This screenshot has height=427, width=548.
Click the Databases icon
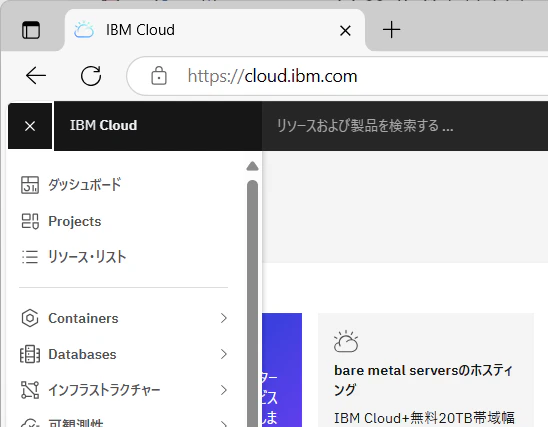click(x=30, y=354)
